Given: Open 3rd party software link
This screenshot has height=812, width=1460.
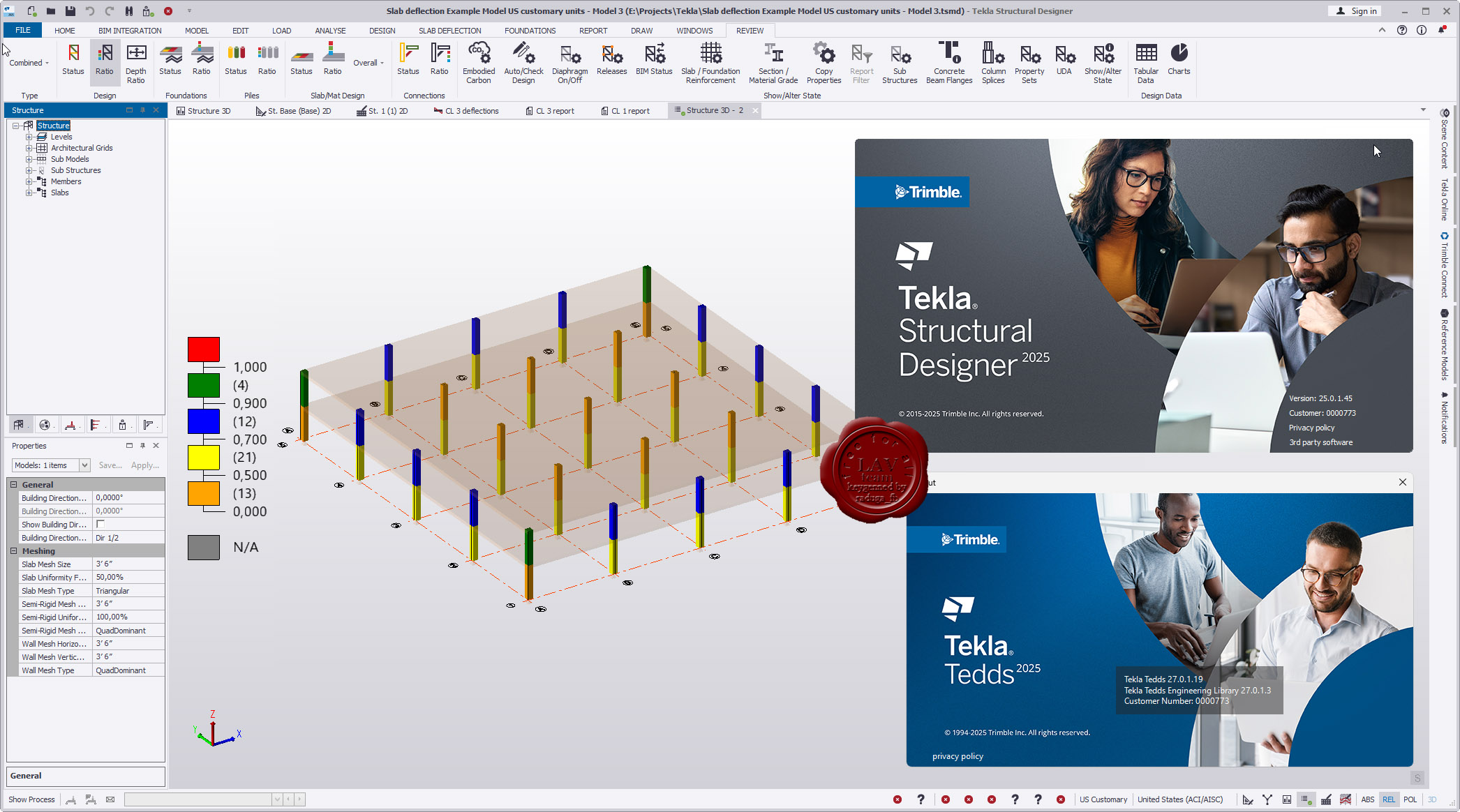Looking at the screenshot, I should (1320, 442).
